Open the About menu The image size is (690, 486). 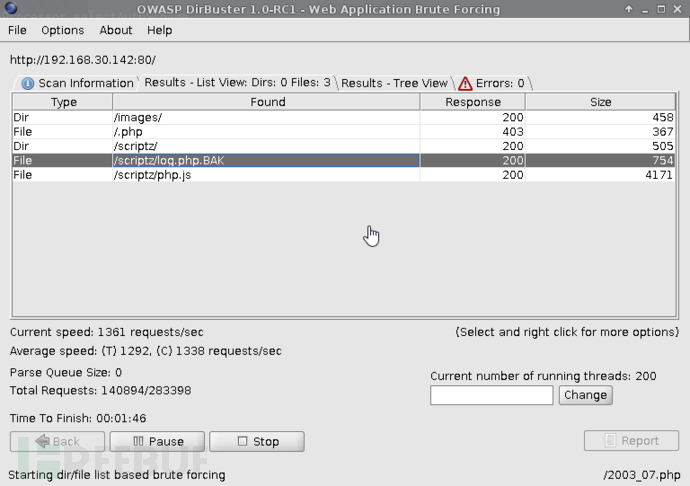pos(115,30)
